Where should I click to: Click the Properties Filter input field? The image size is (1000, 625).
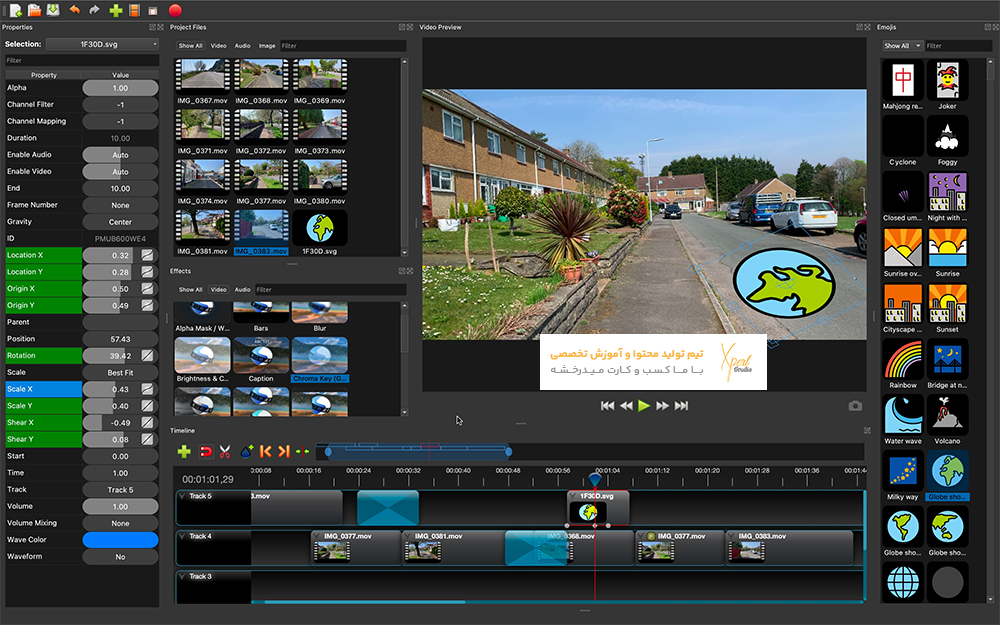(x=82, y=61)
